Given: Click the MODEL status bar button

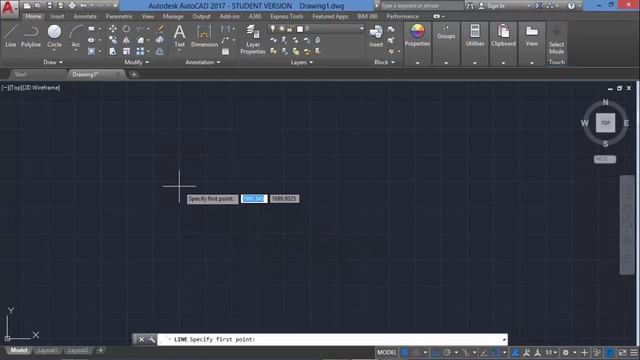Looking at the screenshot, I should click(x=387, y=352).
